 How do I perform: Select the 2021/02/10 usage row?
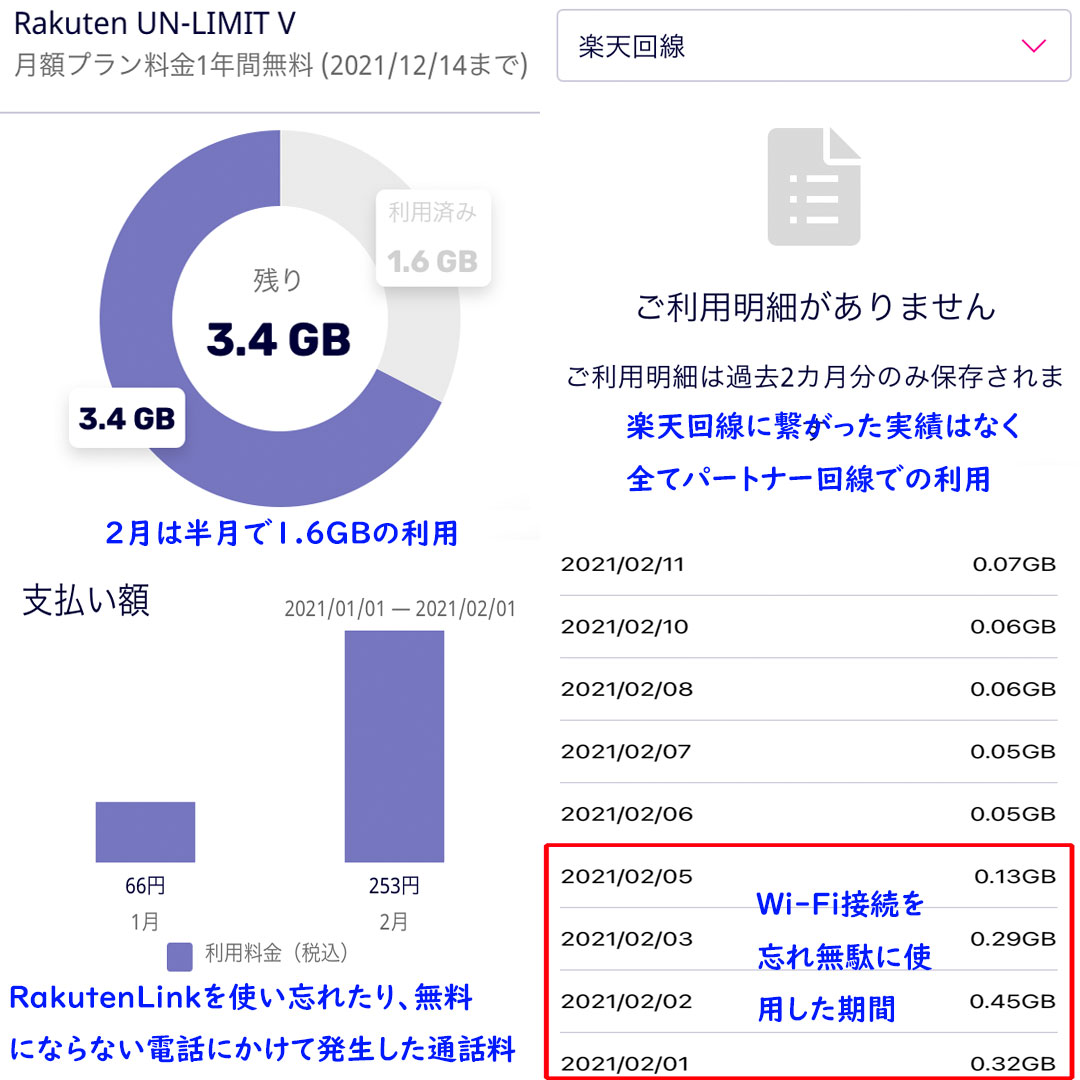click(x=809, y=627)
